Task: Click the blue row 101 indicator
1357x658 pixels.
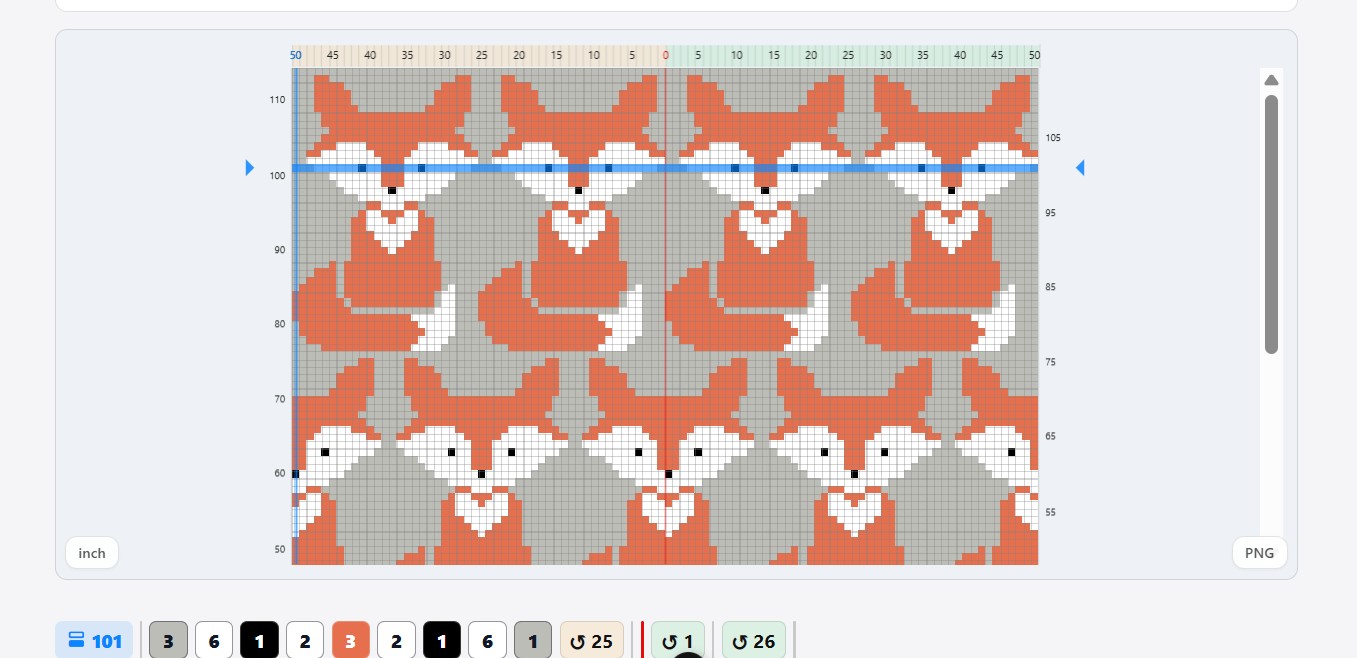Action: click(94, 641)
